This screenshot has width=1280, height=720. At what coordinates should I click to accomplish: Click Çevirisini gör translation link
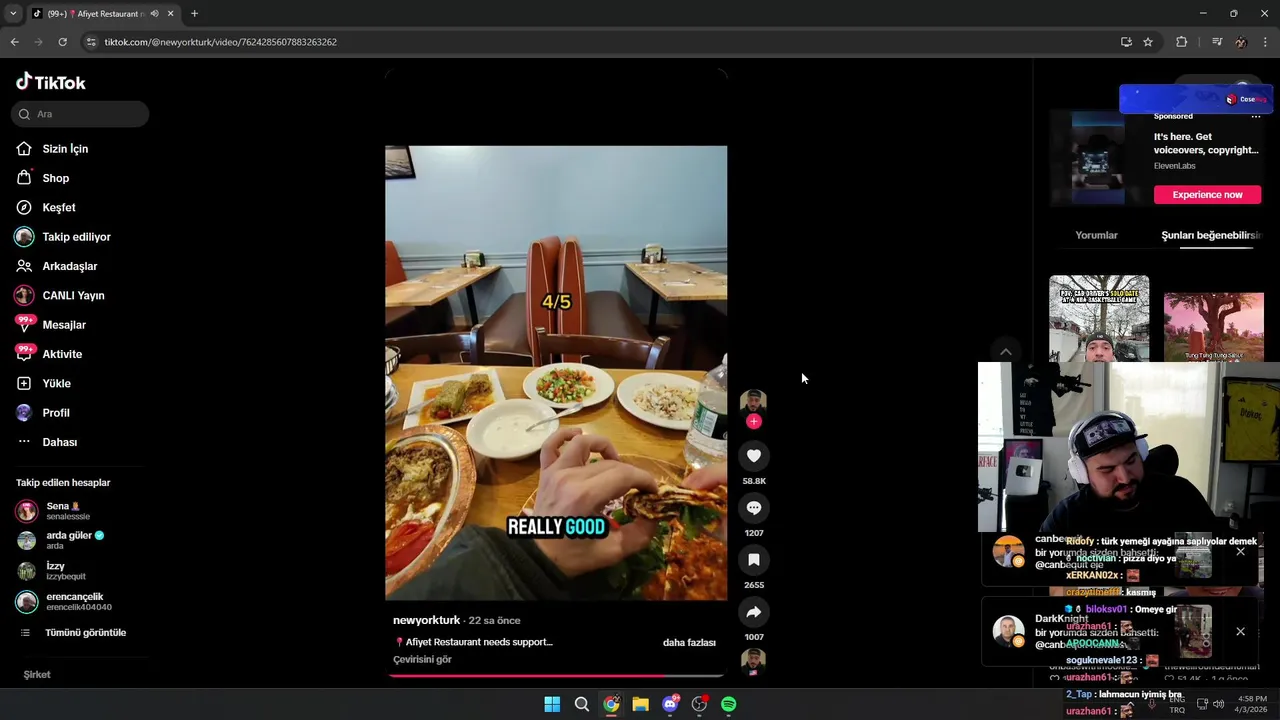tap(422, 659)
